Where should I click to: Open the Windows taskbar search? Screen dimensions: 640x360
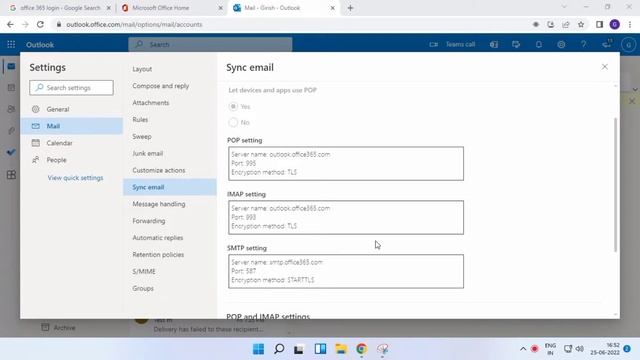coord(279,349)
